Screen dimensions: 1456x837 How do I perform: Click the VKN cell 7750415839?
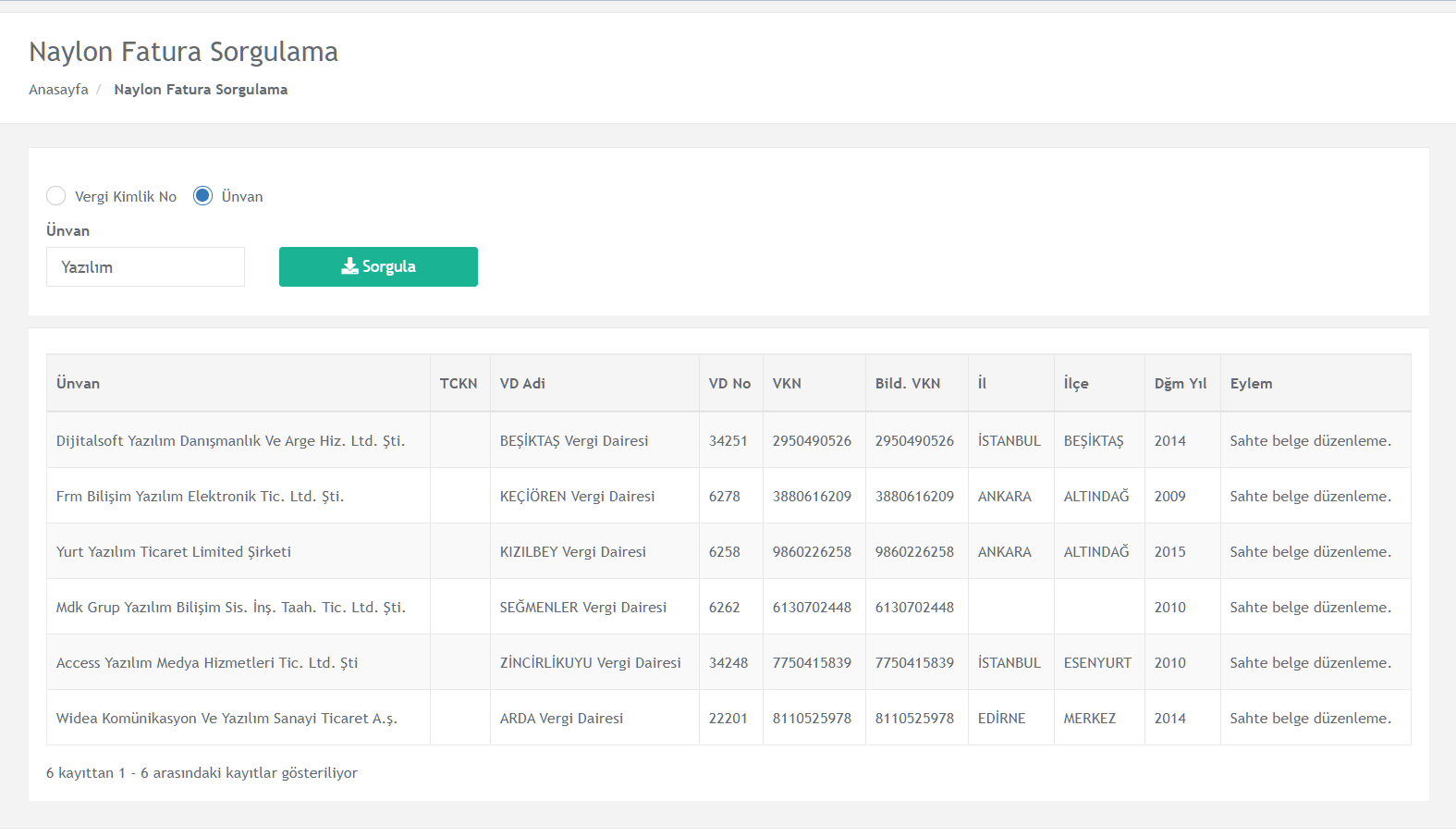click(x=814, y=662)
